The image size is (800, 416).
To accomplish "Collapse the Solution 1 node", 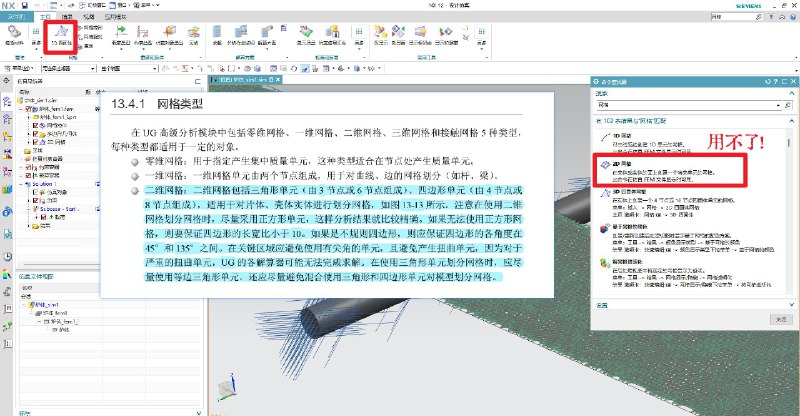I will click(21, 184).
